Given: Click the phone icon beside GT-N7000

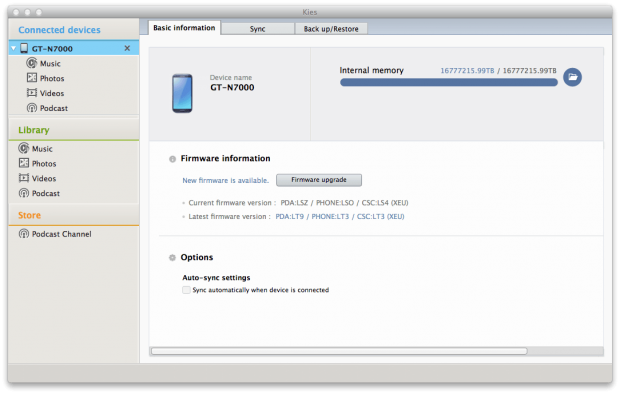Looking at the screenshot, I should 24,48.
